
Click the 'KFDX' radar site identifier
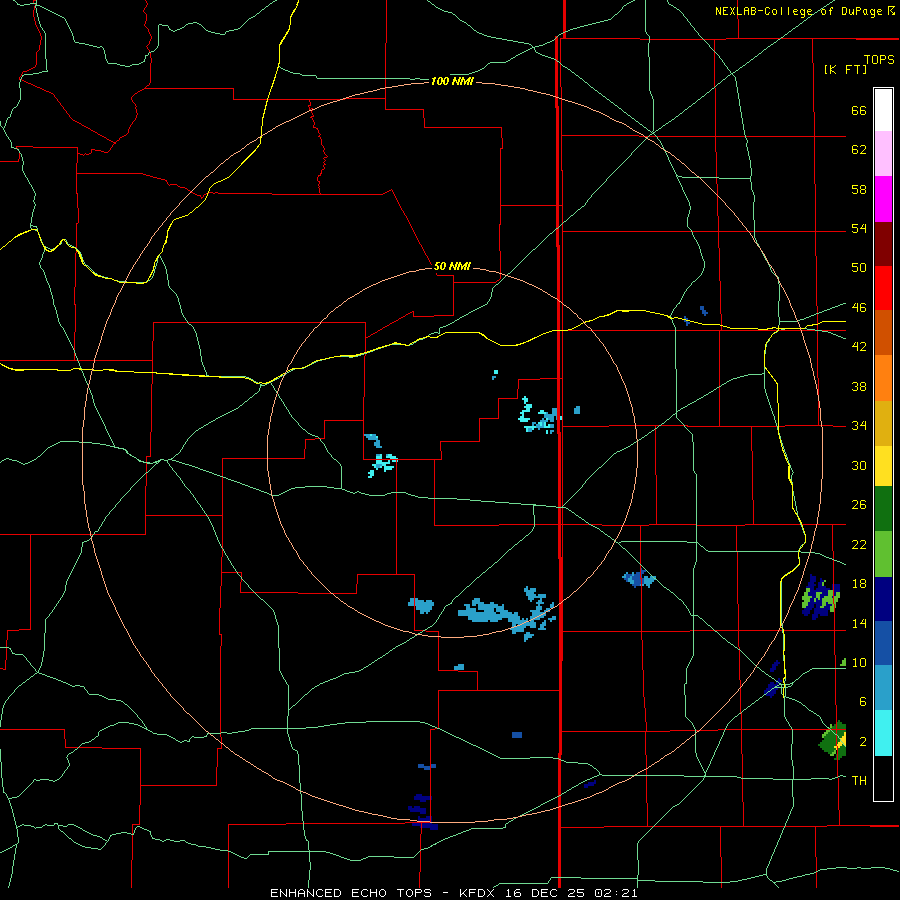[x=478, y=893]
